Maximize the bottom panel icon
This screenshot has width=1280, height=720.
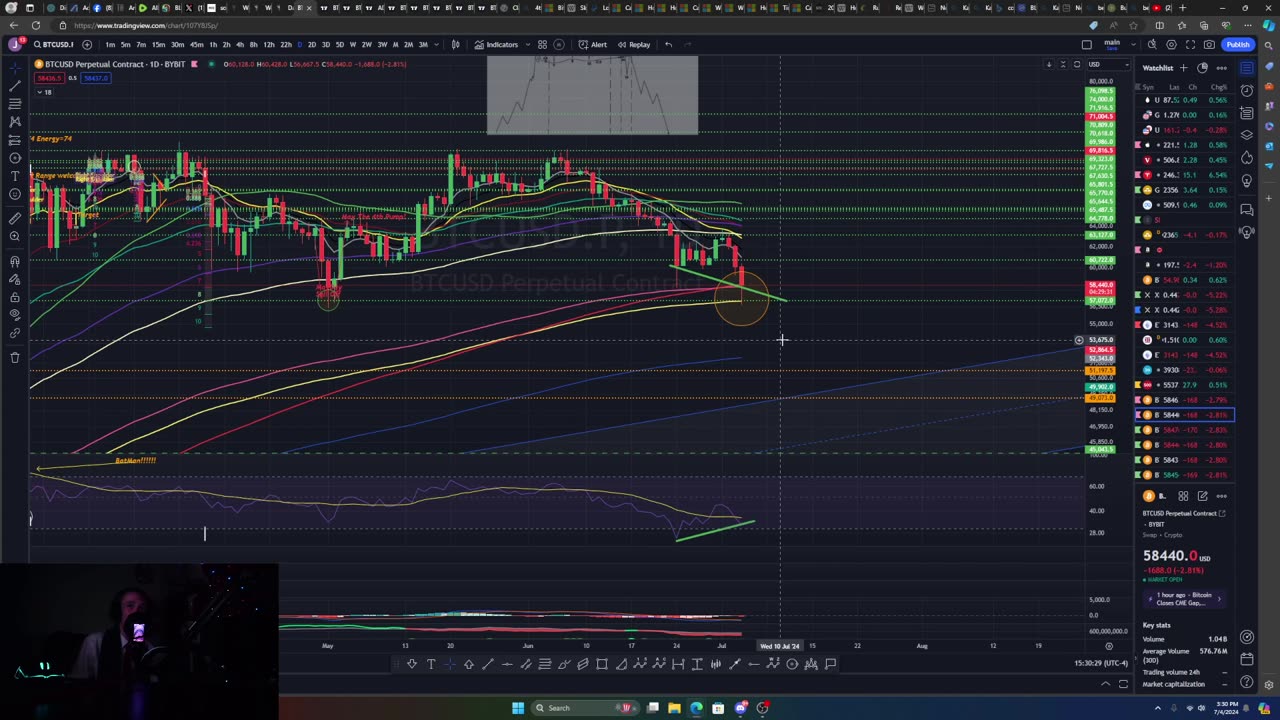(1123, 684)
